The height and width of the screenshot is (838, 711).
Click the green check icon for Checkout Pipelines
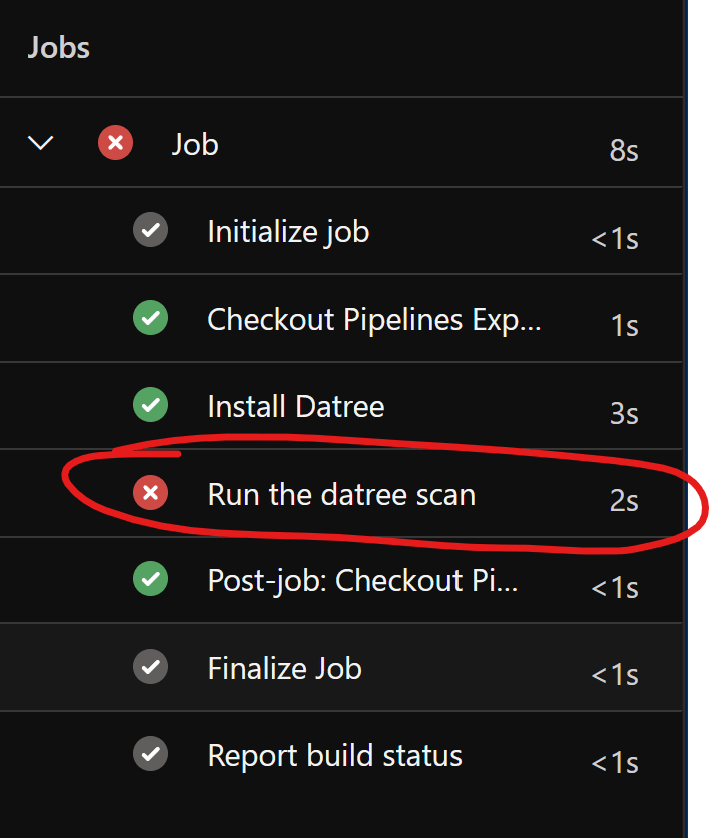151,317
